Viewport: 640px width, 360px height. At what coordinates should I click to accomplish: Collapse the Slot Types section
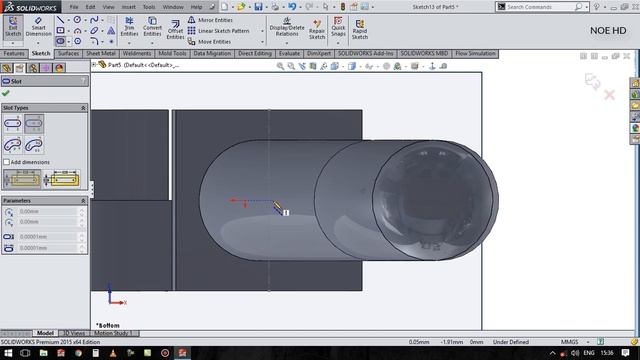click(83, 108)
